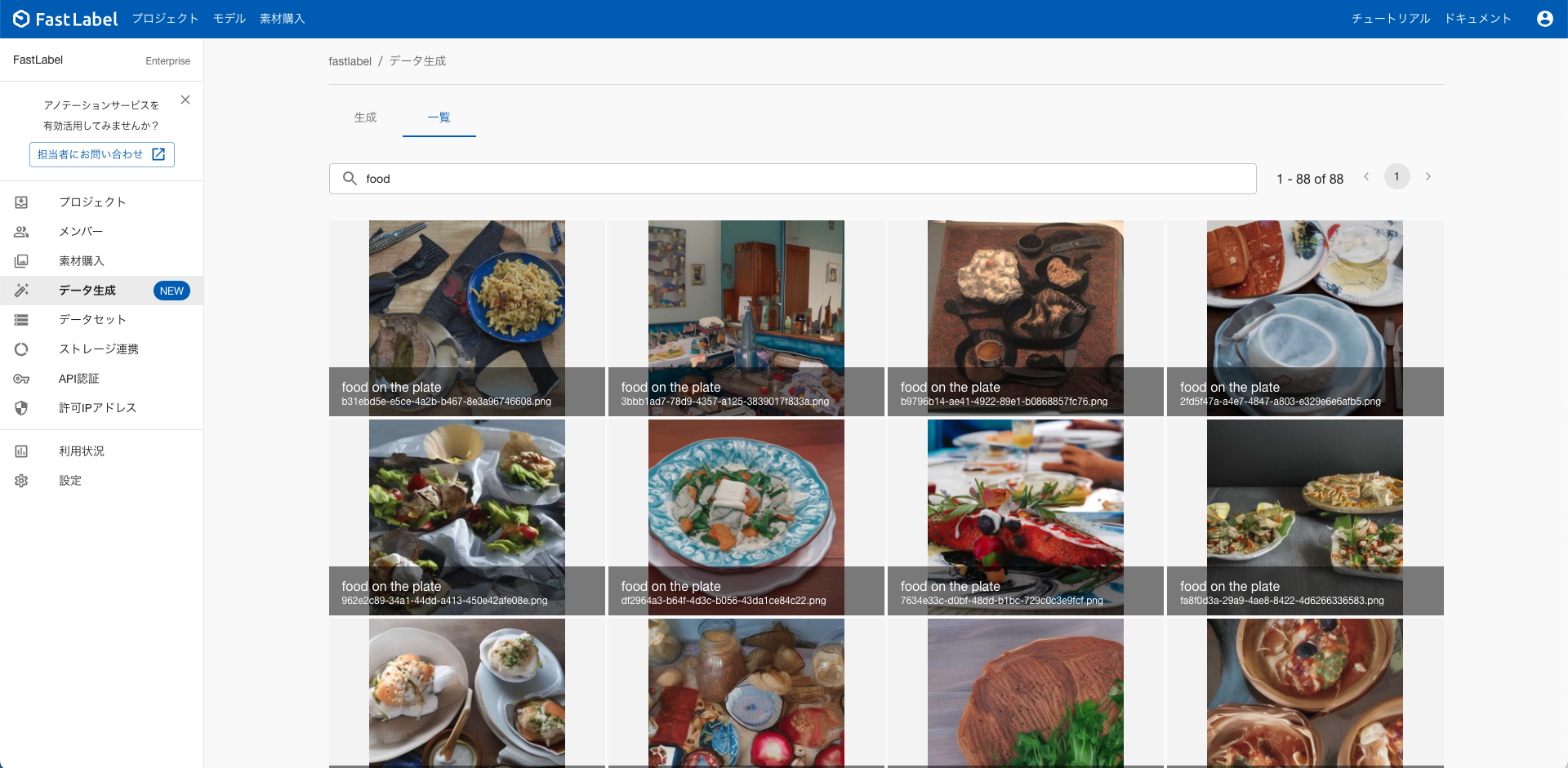
Task: Open thumbnail 3bbb1ad7-78d9-4357-a125-38390171833a.png
Action: (746, 318)
